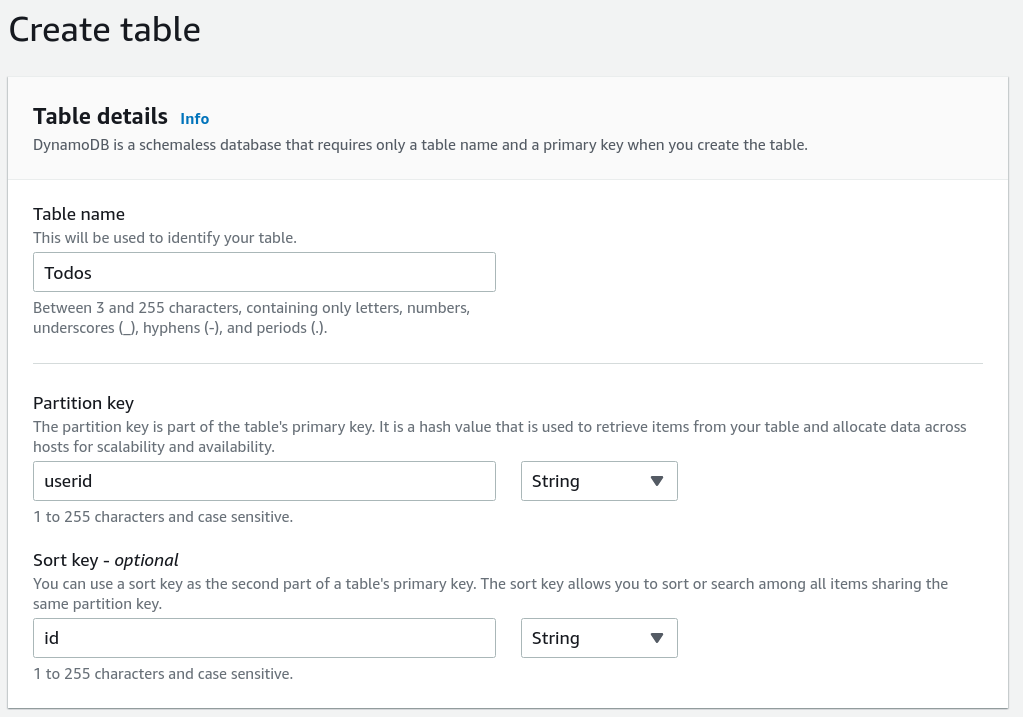The width and height of the screenshot is (1023, 717).
Task: Click the Table name label
Action: click(79, 214)
